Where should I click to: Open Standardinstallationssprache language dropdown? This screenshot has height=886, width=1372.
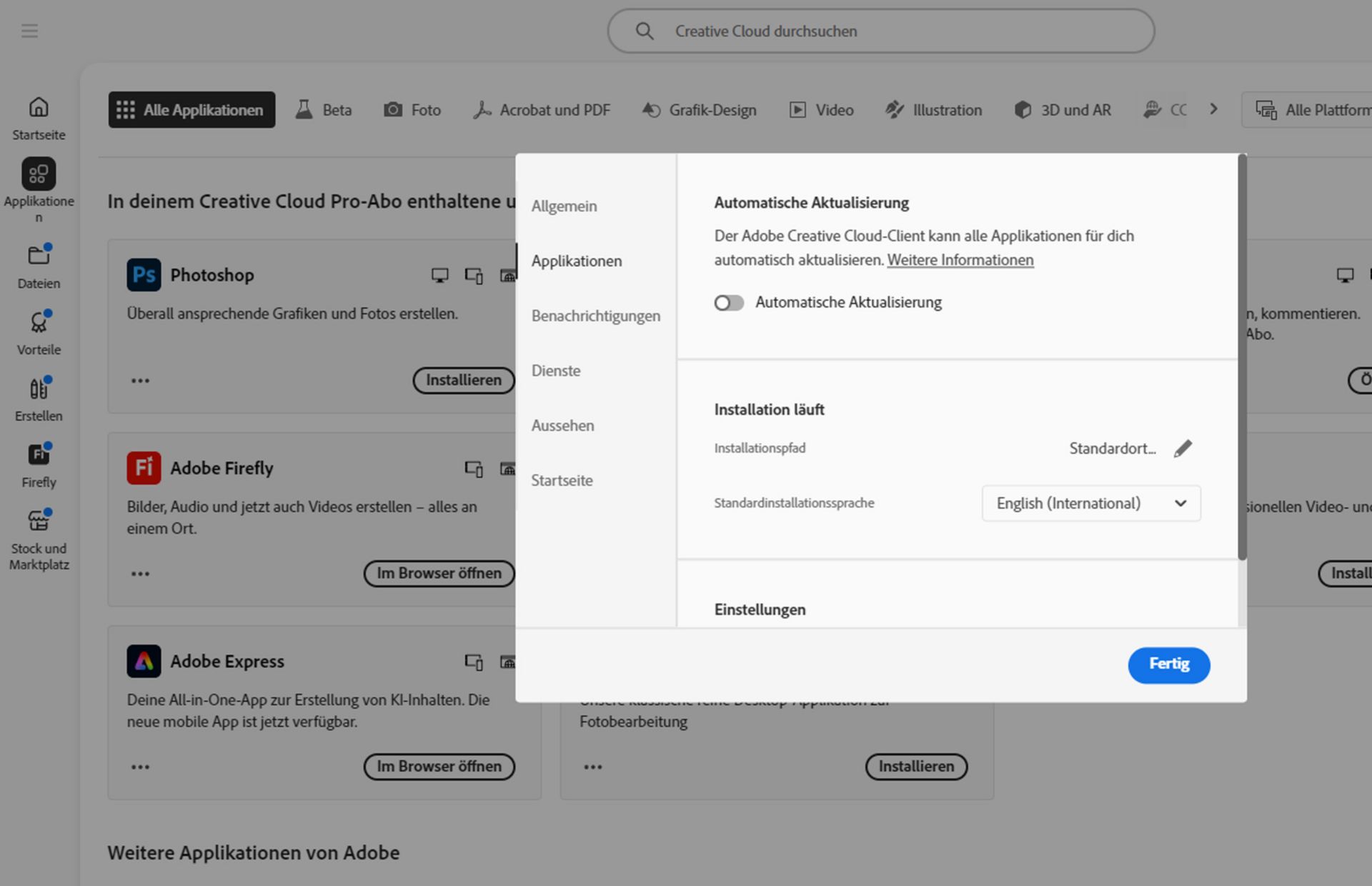1090,503
